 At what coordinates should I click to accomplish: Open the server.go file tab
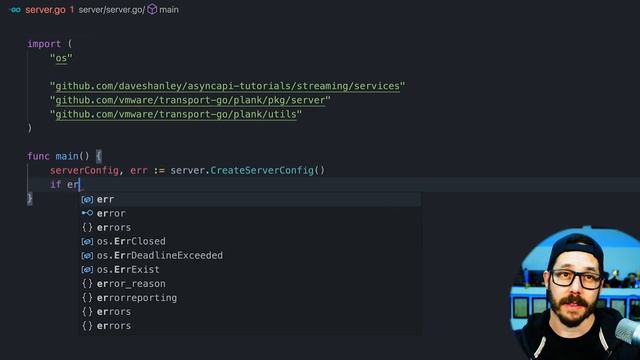click(x=45, y=10)
